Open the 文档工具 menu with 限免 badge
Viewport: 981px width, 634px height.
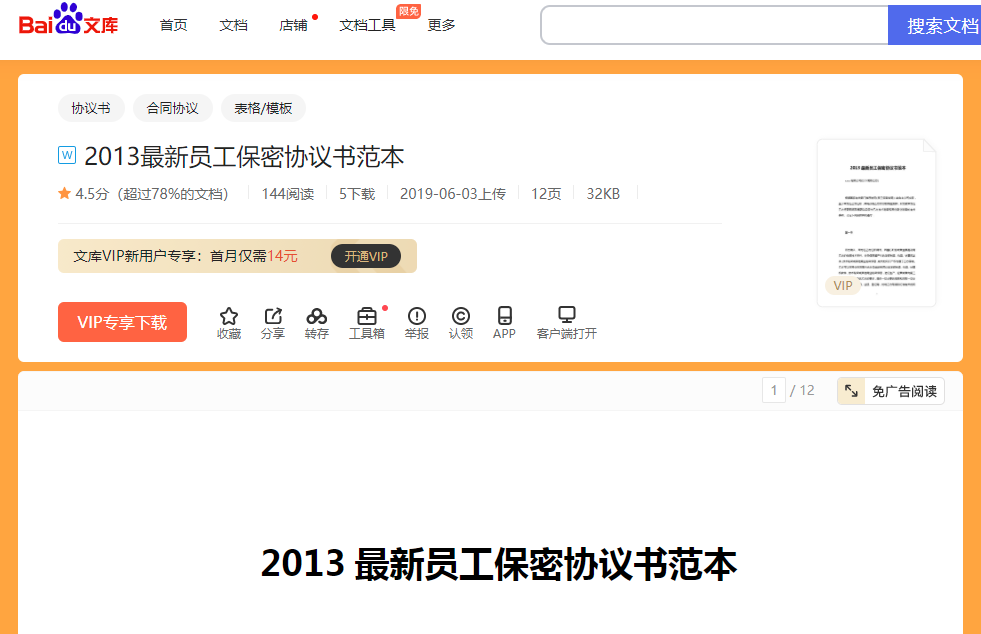coord(366,25)
